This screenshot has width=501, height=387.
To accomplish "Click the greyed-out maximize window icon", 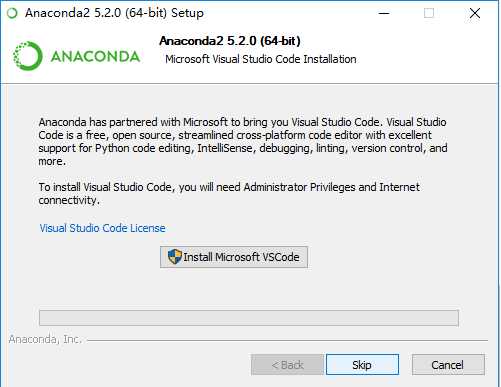I will click(x=429, y=13).
